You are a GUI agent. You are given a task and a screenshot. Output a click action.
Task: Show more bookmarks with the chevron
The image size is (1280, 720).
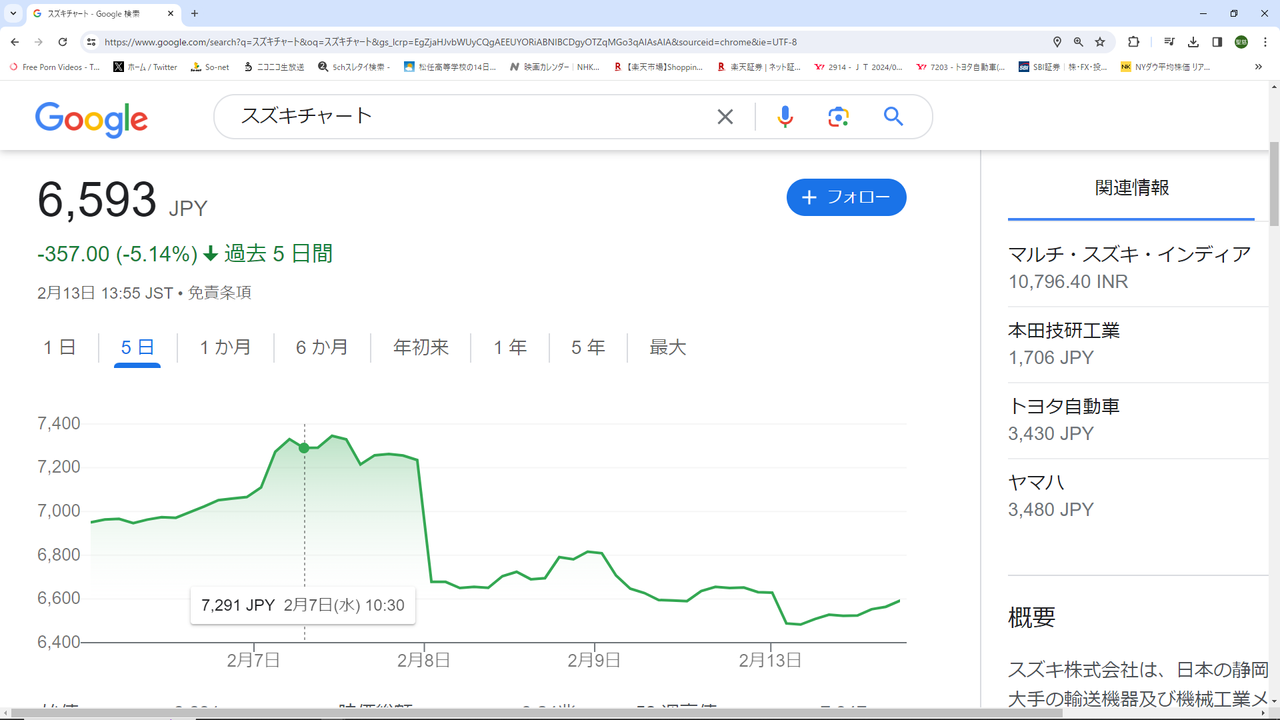(x=1258, y=67)
